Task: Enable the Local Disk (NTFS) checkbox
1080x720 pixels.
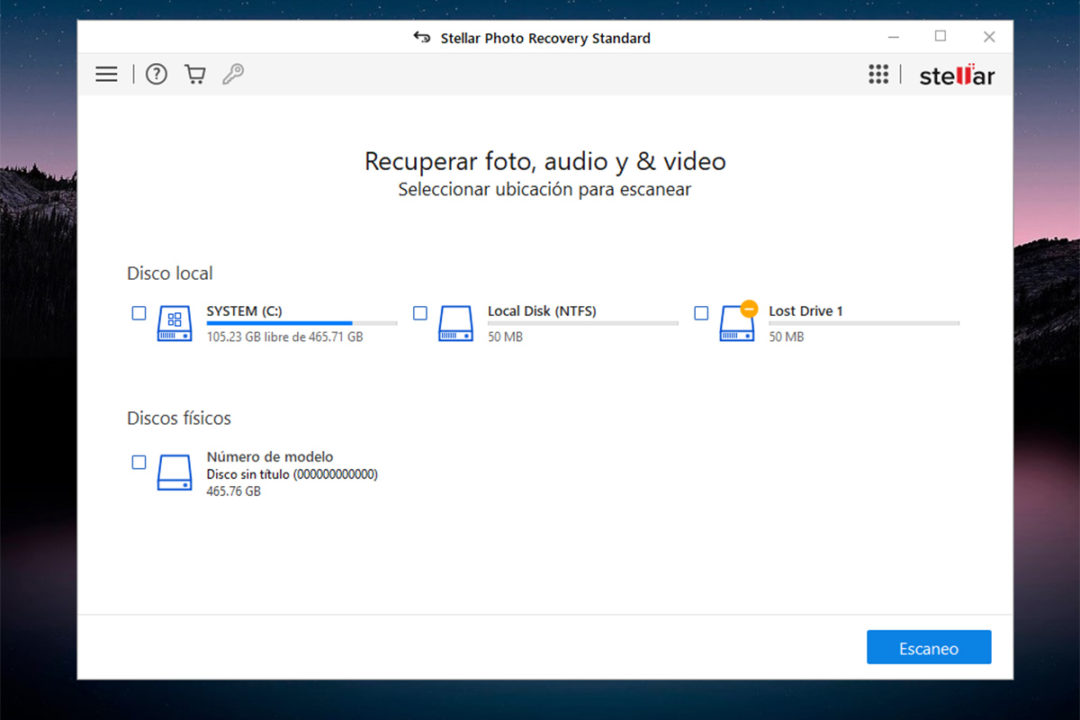Action: point(420,312)
